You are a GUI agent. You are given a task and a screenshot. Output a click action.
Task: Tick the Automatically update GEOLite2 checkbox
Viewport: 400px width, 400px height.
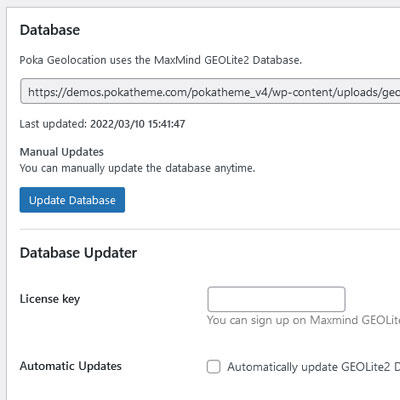coord(214,367)
